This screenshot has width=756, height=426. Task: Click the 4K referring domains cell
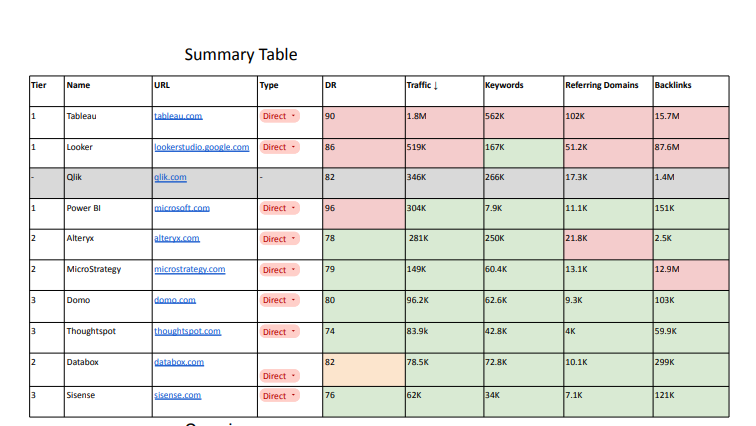pyautogui.click(x=608, y=338)
